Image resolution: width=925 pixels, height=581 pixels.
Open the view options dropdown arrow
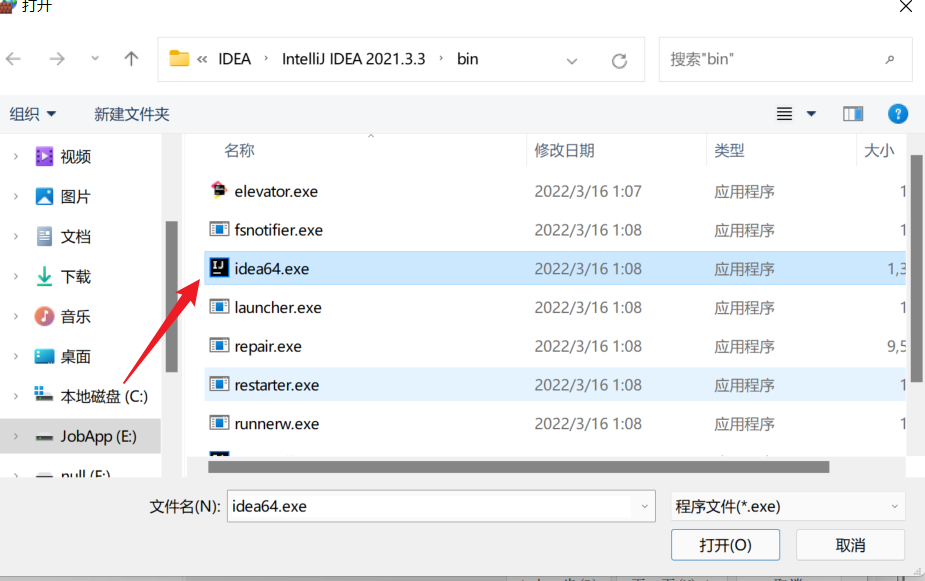click(811, 114)
